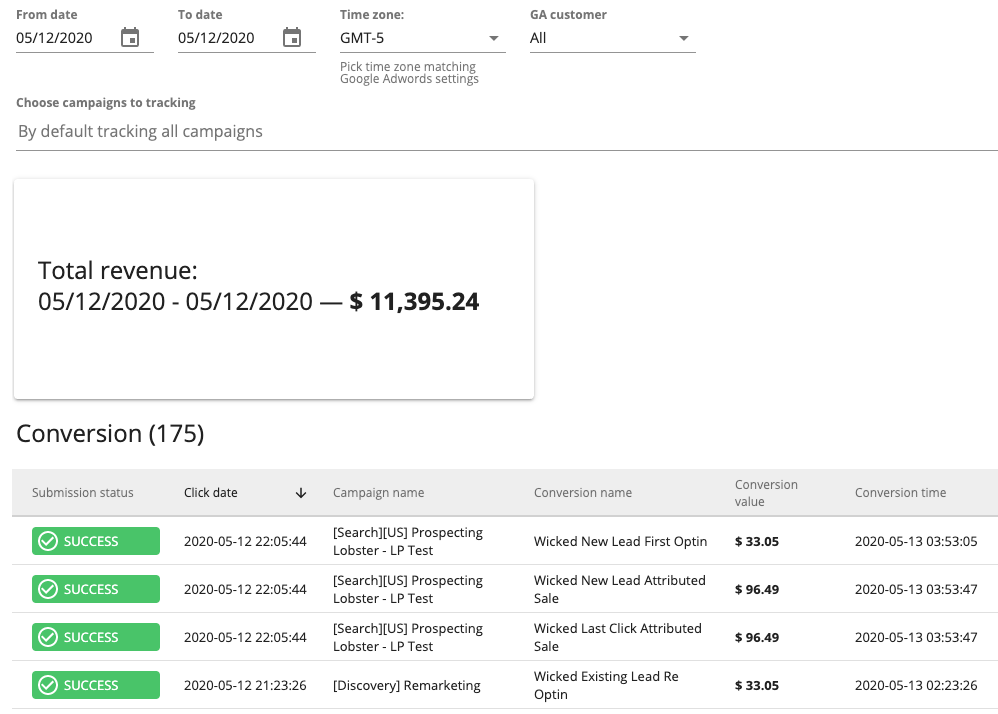Image resolution: width=998 pixels, height=714 pixels.
Task: Click the campaigns to tracking input field
Action: [x=506, y=131]
